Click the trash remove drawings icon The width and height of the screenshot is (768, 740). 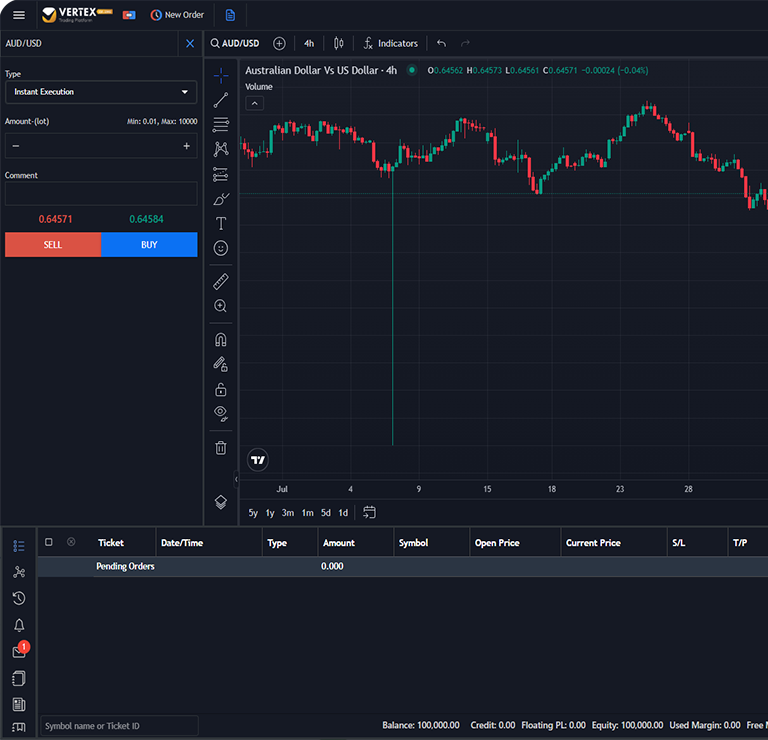221,448
